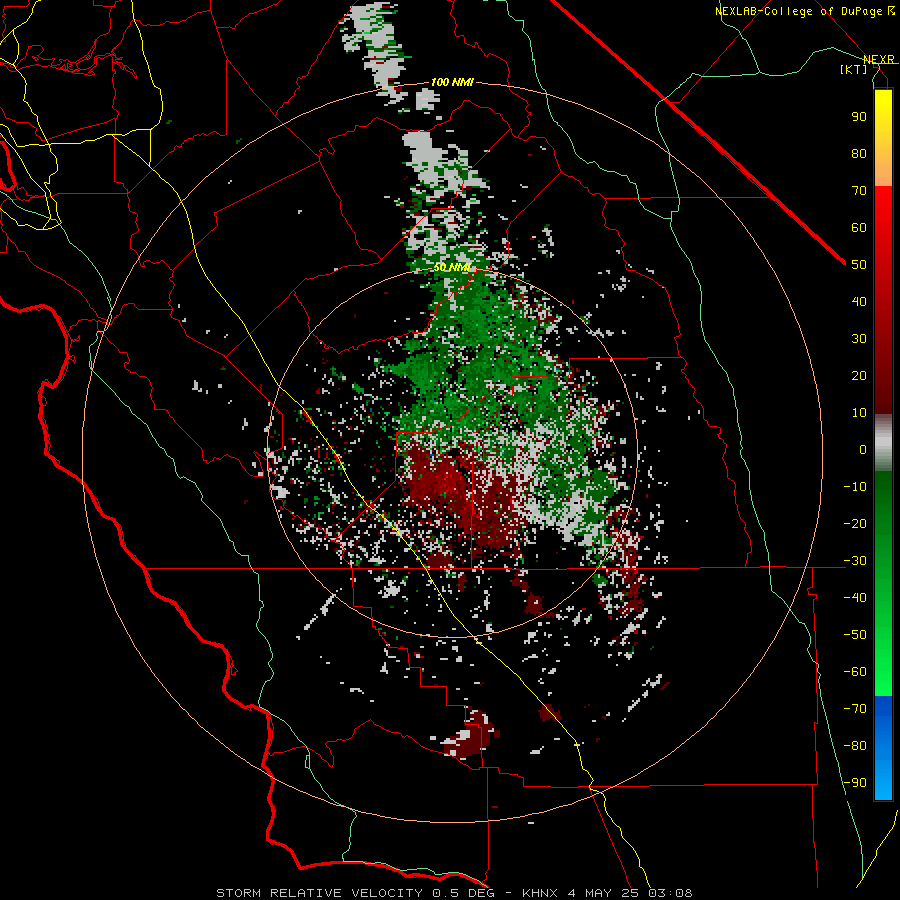Click the 60 value on the velocity scale
This screenshot has height=900, width=900.
(859, 227)
